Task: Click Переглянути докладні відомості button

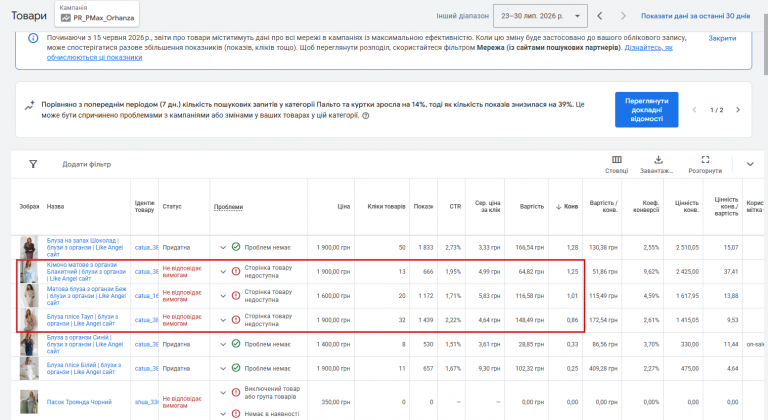Action: click(647, 110)
